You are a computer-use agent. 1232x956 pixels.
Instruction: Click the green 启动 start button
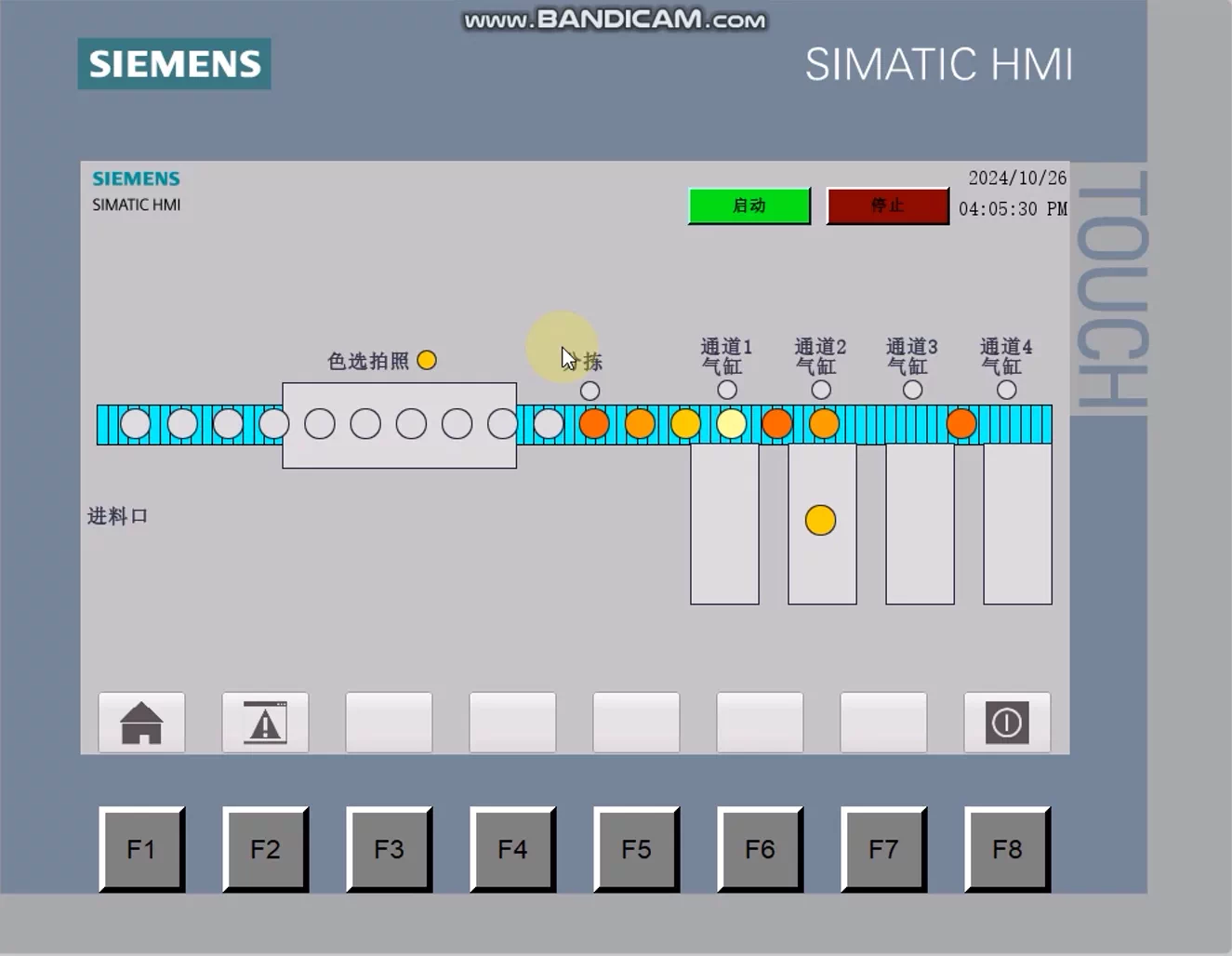(x=749, y=206)
